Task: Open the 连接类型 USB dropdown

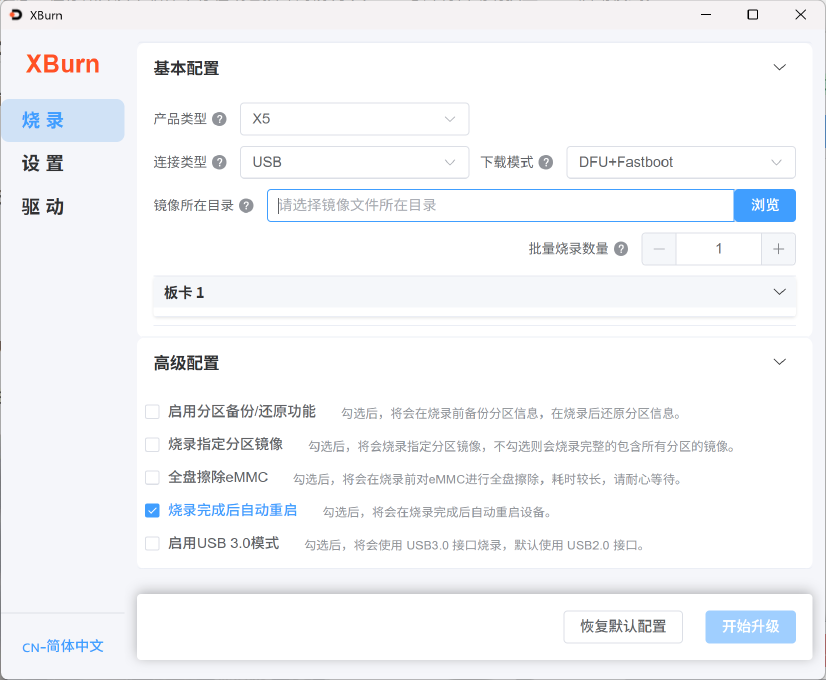Action: point(355,162)
